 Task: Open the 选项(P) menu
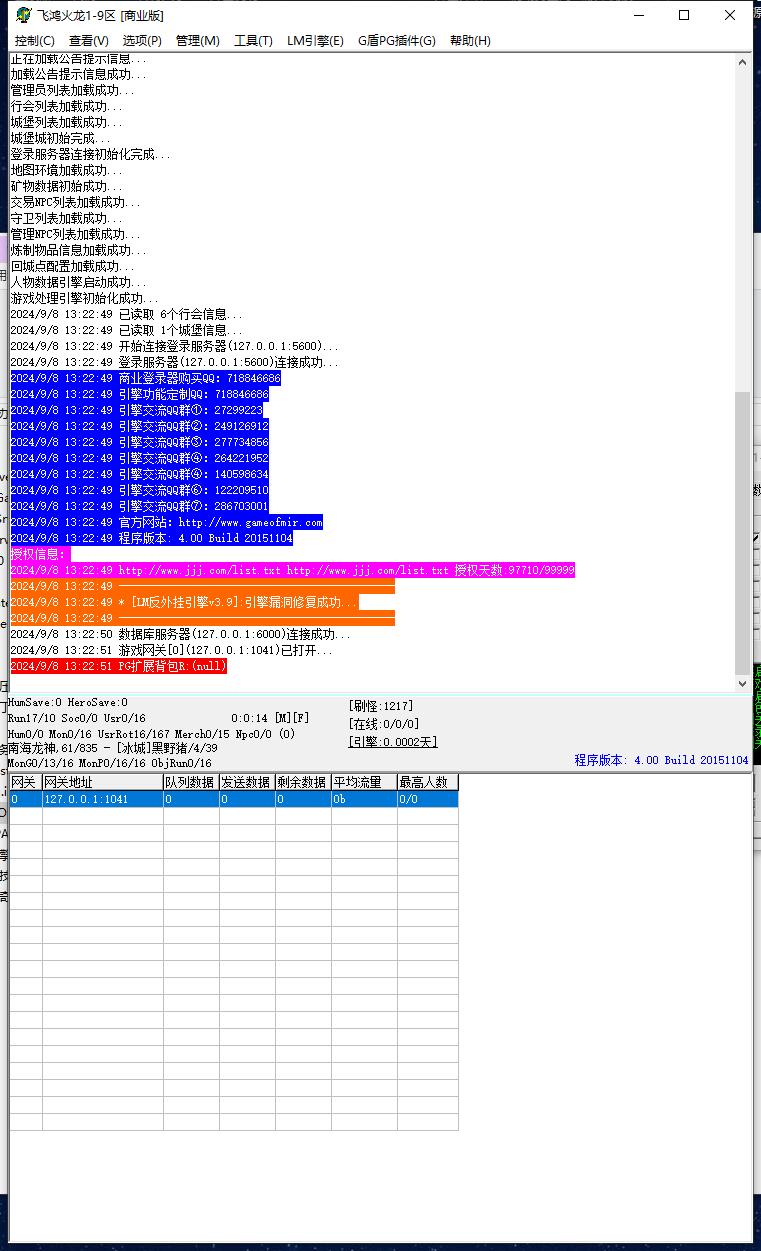142,41
